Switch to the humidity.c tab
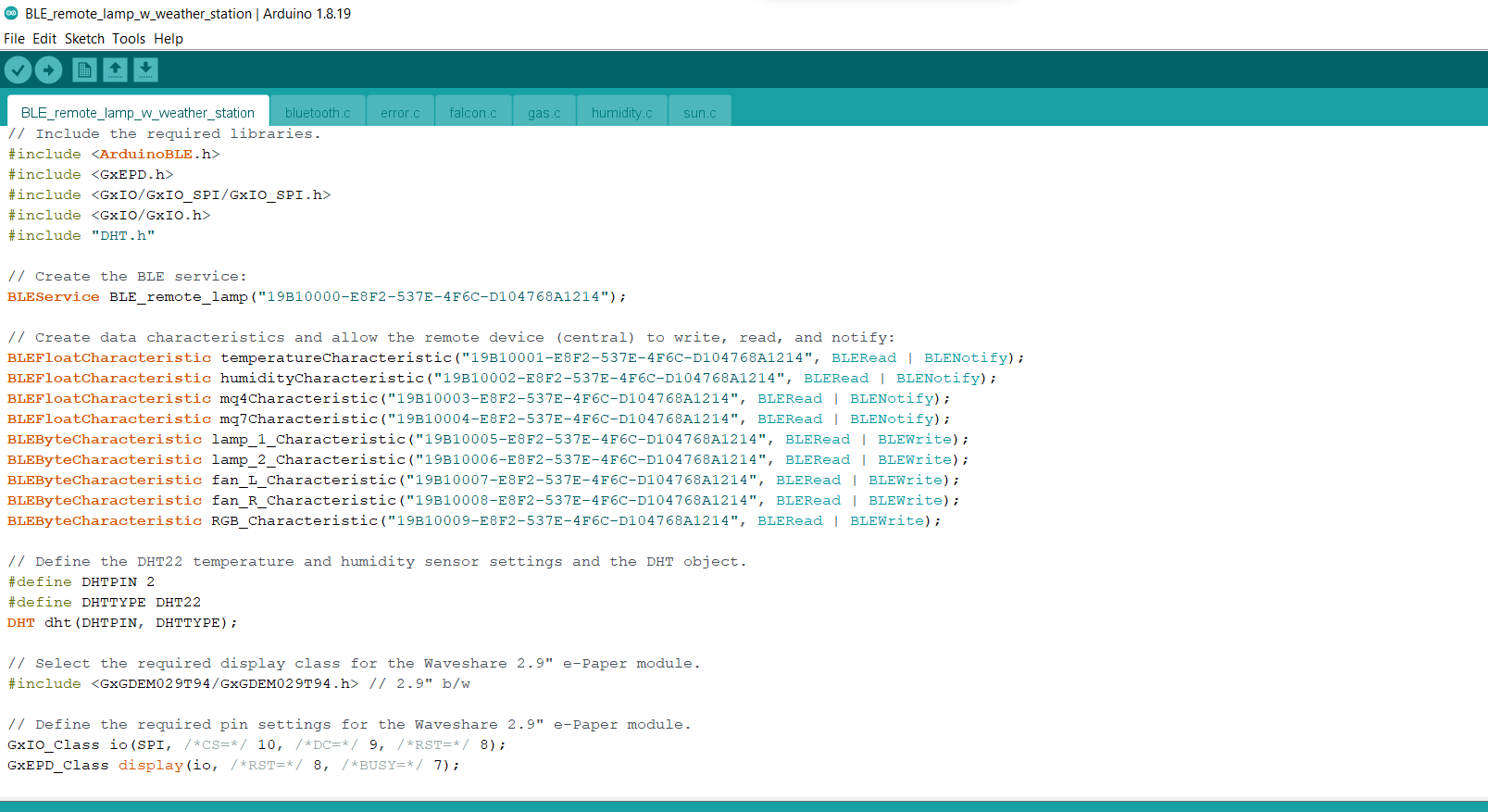This screenshot has height=812, width=1488. click(621, 113)
